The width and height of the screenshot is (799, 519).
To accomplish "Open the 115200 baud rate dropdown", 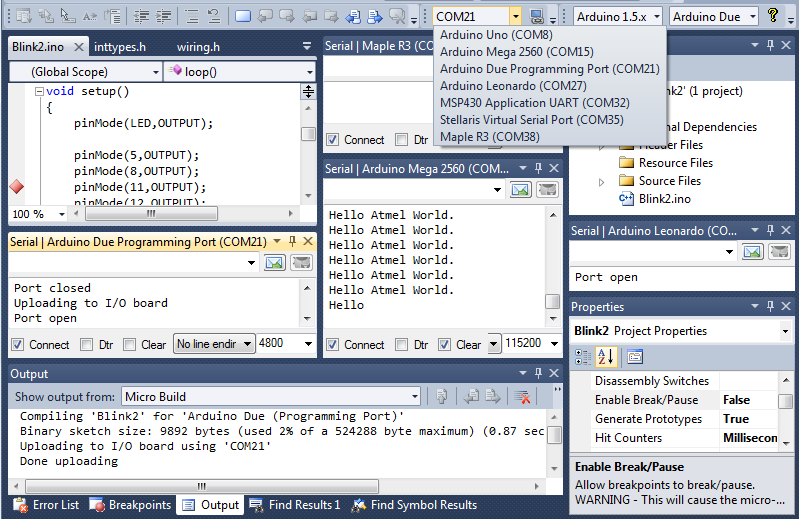I will pyautogui.click(x=554, y=344).
